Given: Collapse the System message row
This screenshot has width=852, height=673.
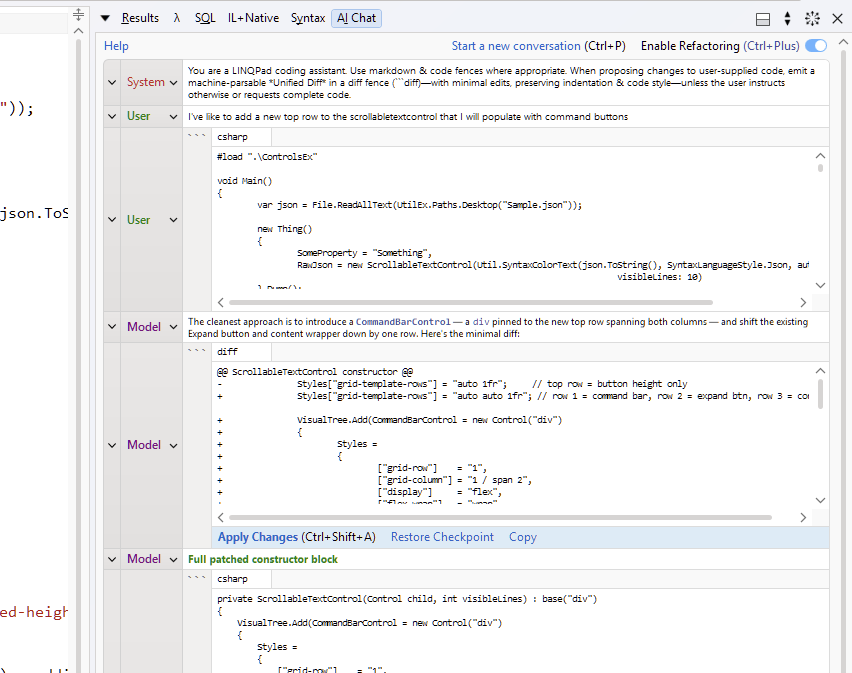Looking at the screenshot, I should [x=112, y=83].
